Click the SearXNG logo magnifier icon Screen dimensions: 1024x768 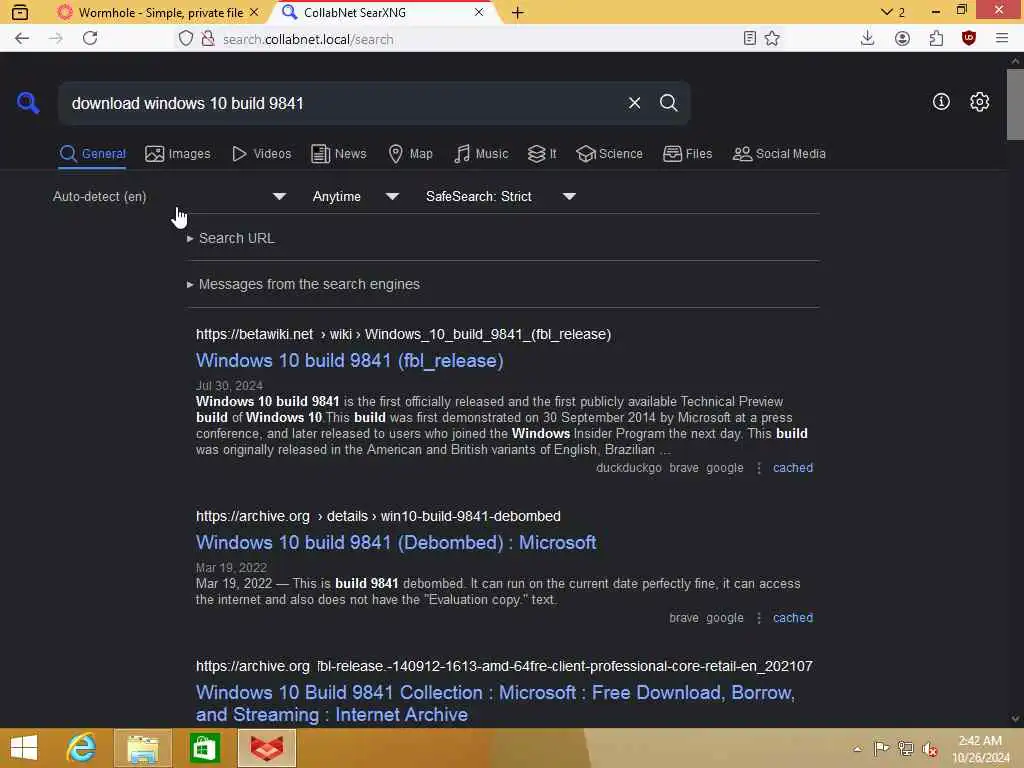pos(28,103)
